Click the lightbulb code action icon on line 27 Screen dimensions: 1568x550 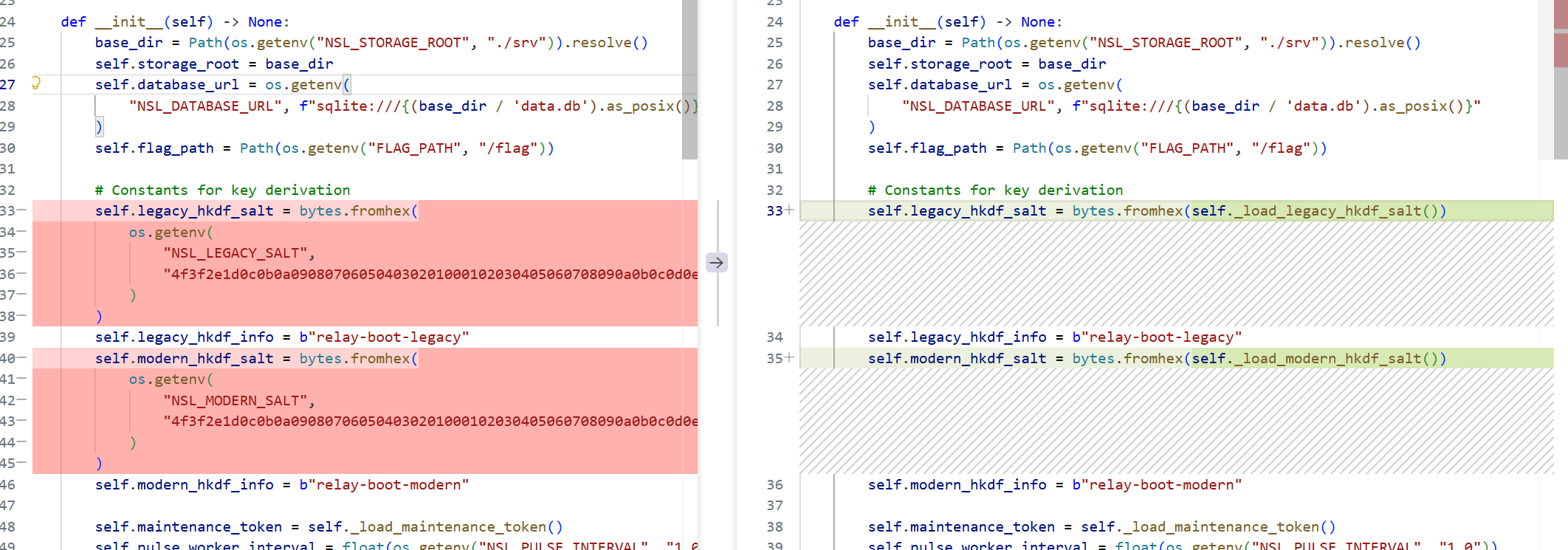coord(35,83)
